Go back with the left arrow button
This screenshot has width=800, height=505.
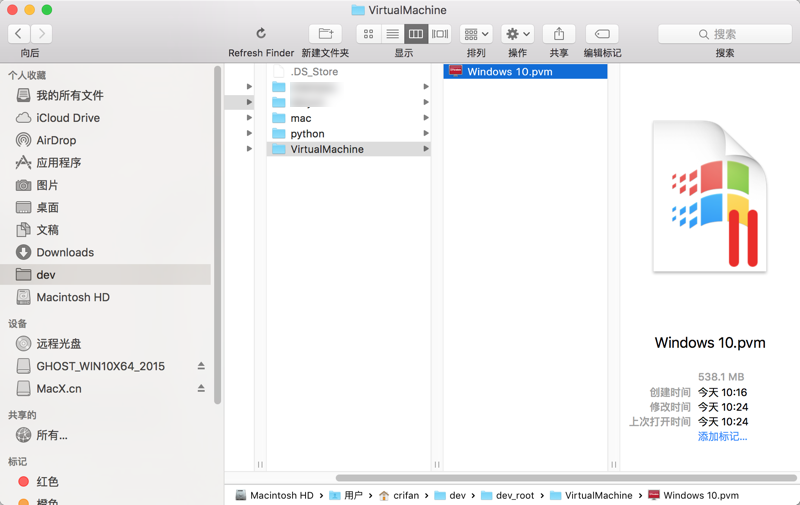[x=19, y=34]
